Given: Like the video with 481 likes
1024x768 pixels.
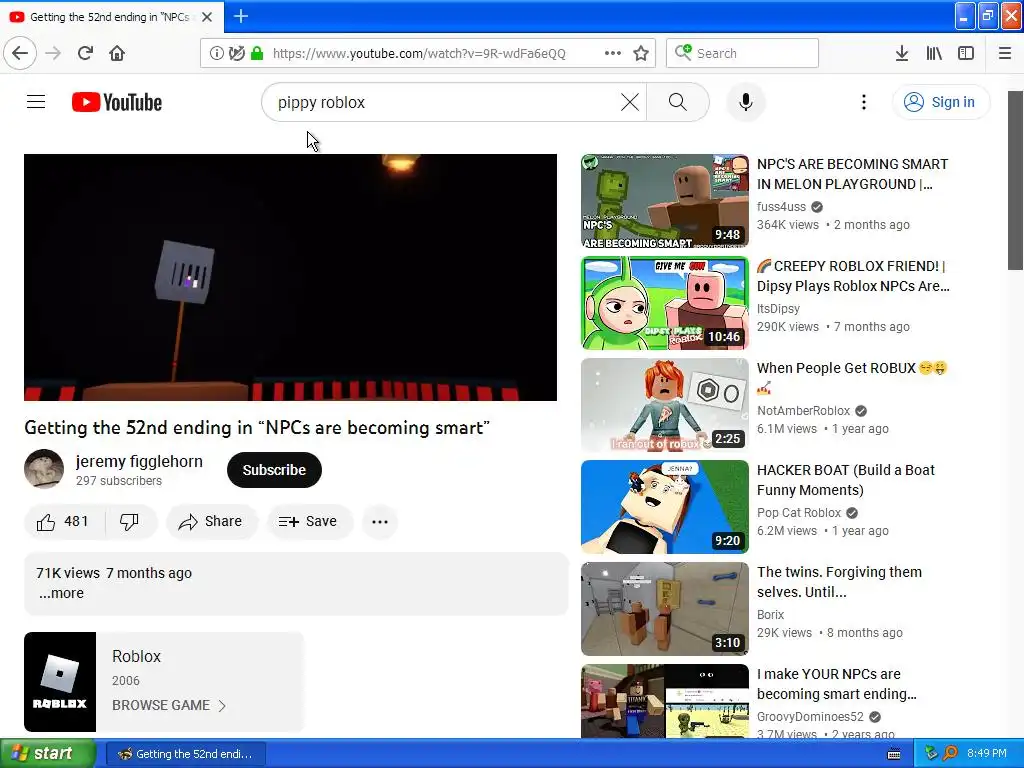Looking at the screenshot, I should tap(64, 521).
